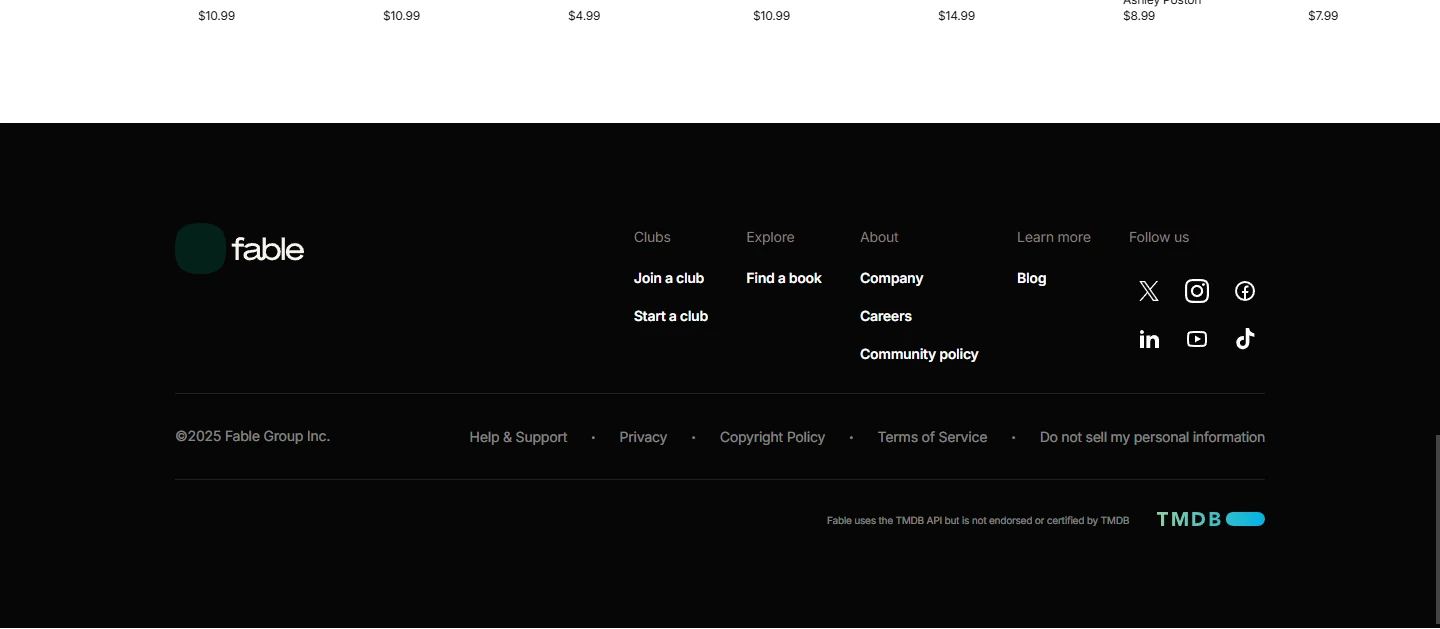Open the YouTube icon link

[x=1197, y=339]
